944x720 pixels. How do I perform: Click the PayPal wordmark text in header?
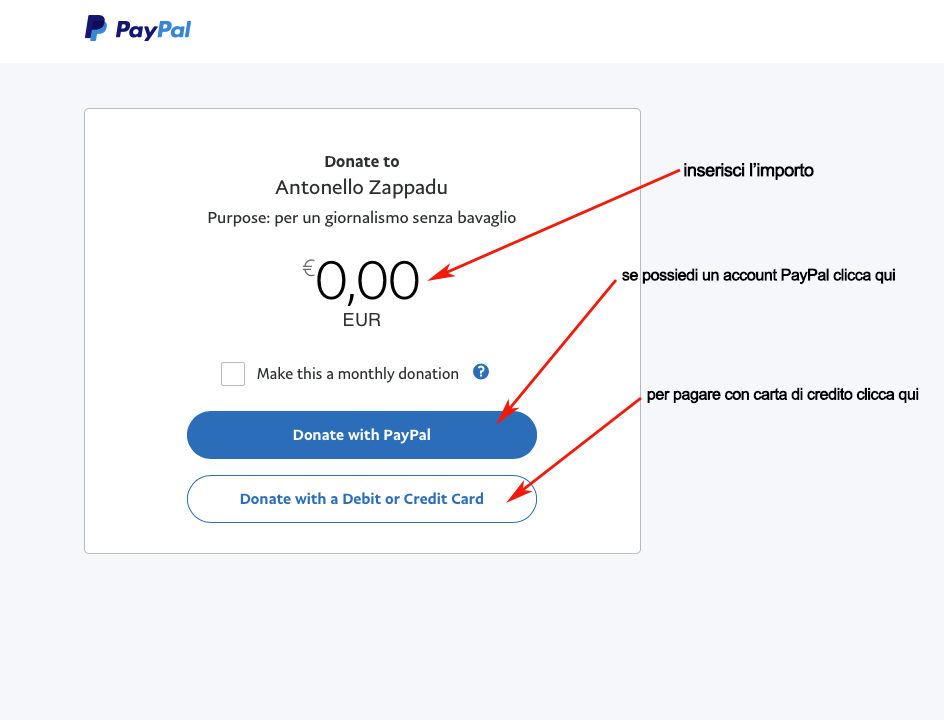tap(153, 30)
